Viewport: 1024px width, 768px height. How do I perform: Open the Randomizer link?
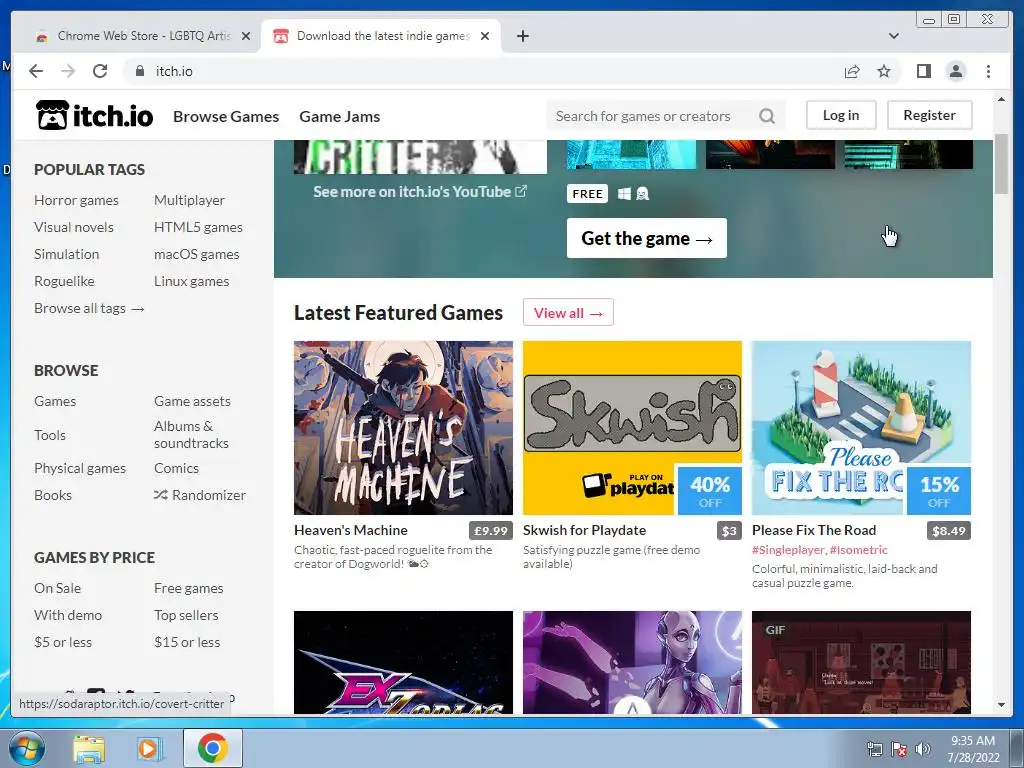coord(200,495)
